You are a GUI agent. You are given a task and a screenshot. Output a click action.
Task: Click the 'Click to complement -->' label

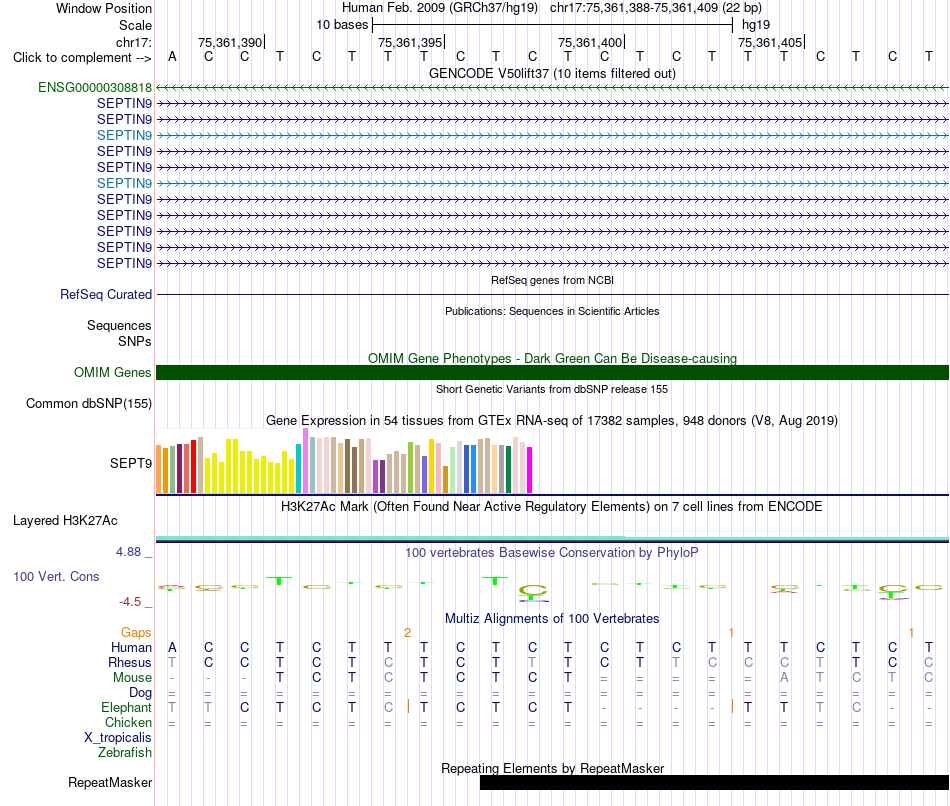tap(82, 58)
